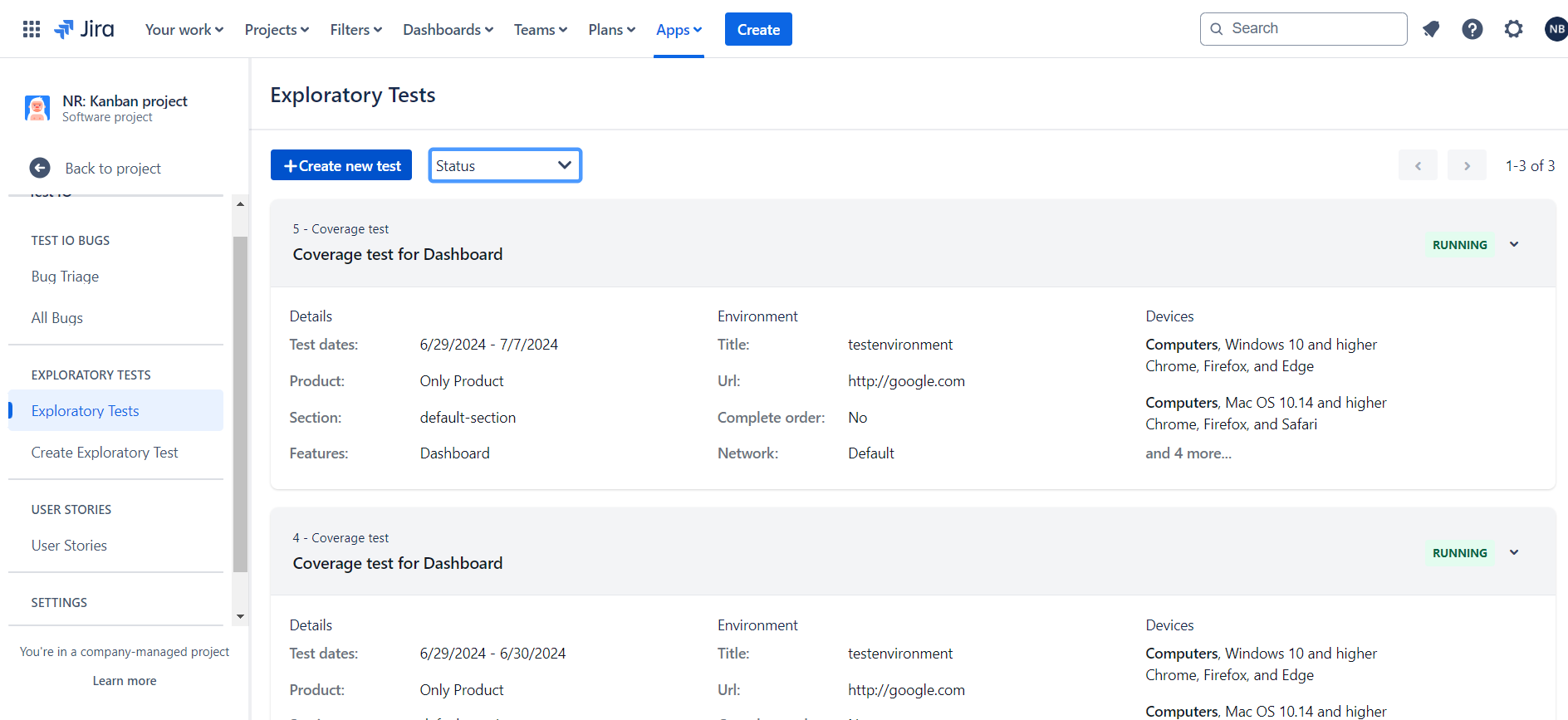Open the app switcher grid icon
Screen dimensions: 1568x720
[x=32, y=29]
